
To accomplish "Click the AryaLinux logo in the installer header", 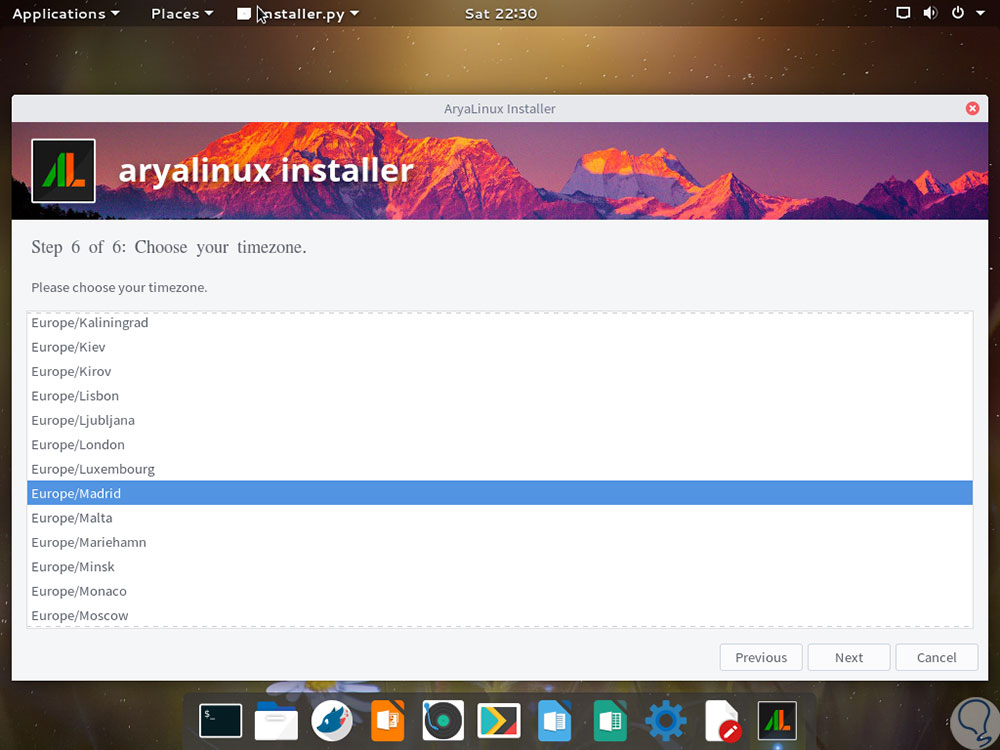I will pos(63,170).
